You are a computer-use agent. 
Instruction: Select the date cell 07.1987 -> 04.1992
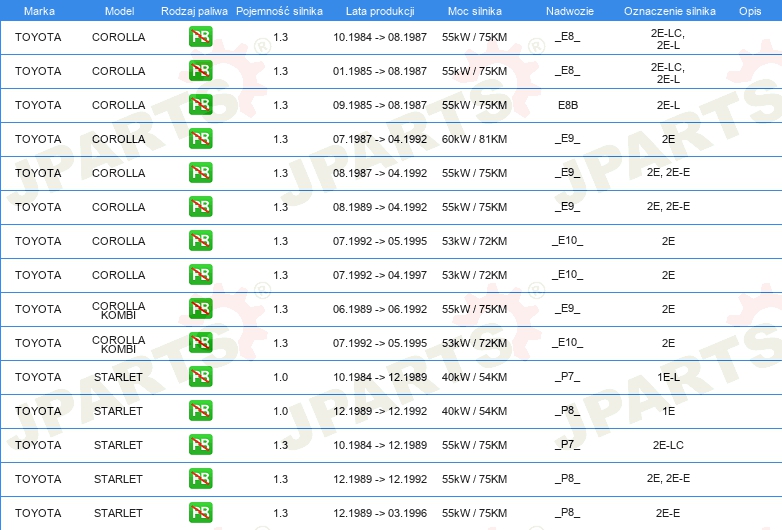[x=380, y=139]
